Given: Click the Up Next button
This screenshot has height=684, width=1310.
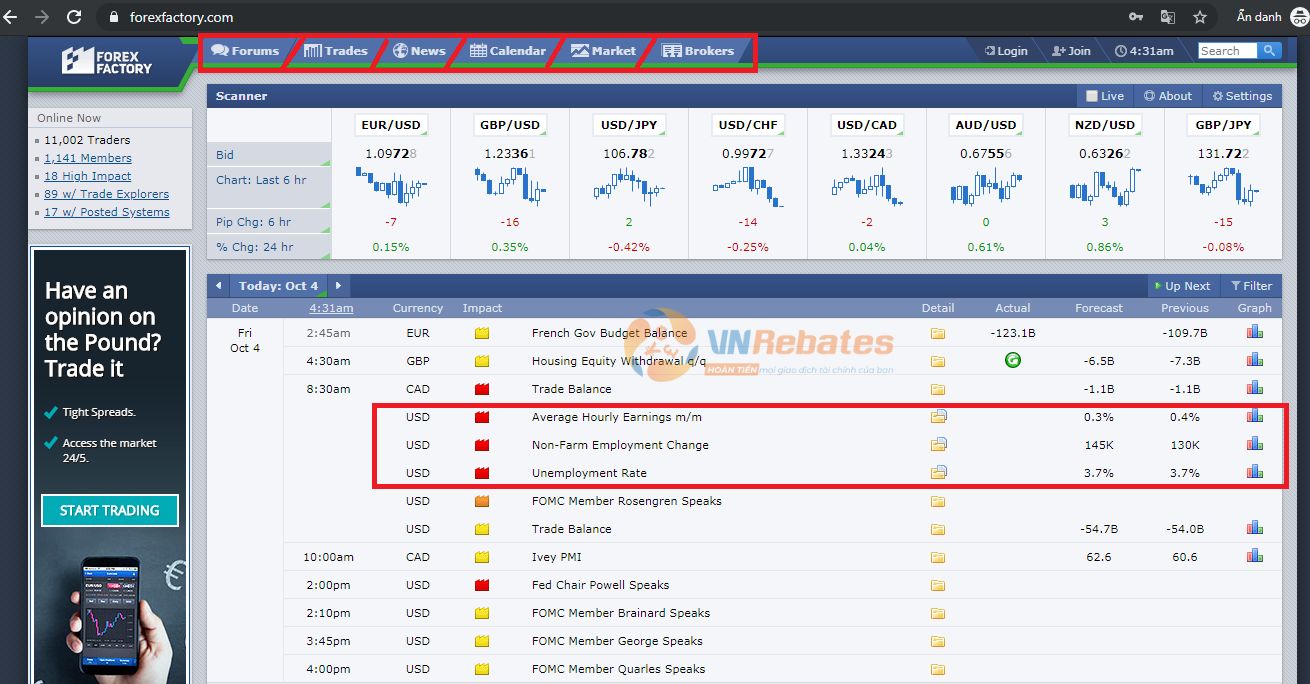Looking at the screenshot, I should click(x=1182, y=286).
